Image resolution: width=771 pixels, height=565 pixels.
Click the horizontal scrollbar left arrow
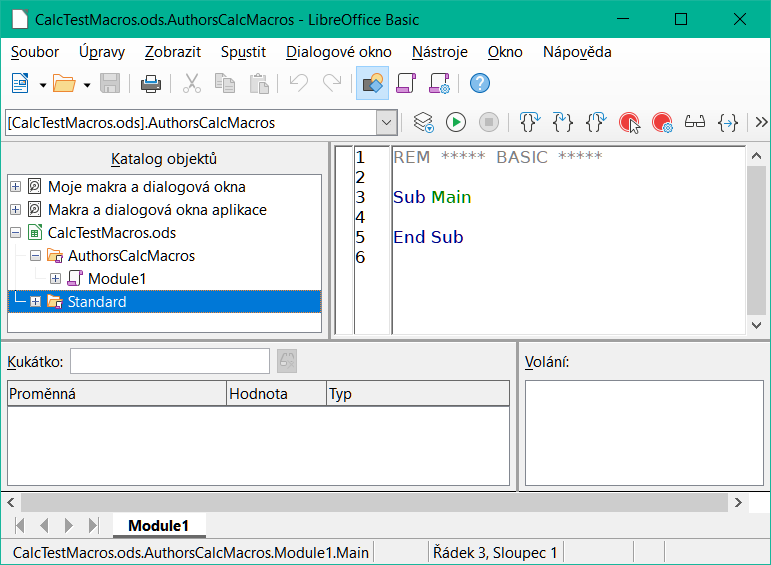(x=11, y=503)
